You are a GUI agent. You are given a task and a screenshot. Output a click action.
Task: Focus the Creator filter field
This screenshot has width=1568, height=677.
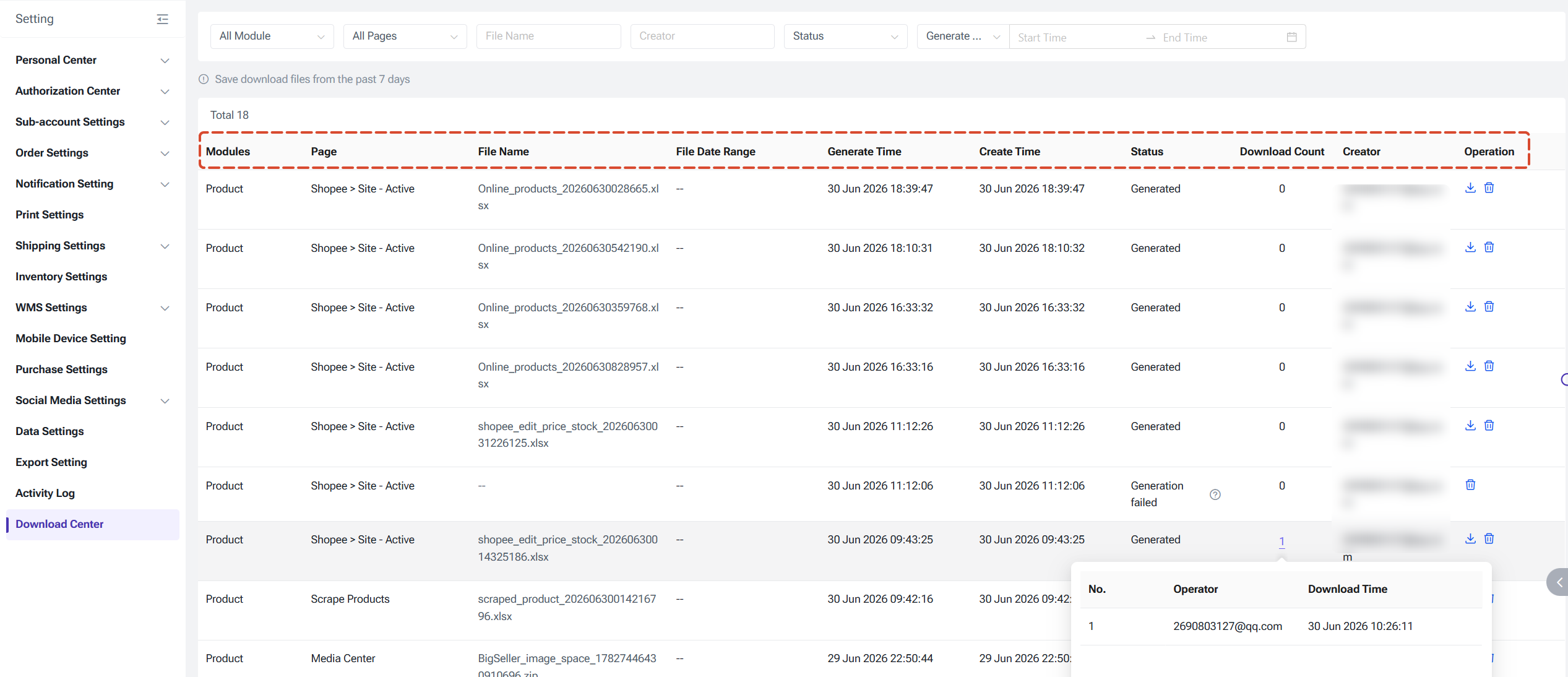(702, 37)
